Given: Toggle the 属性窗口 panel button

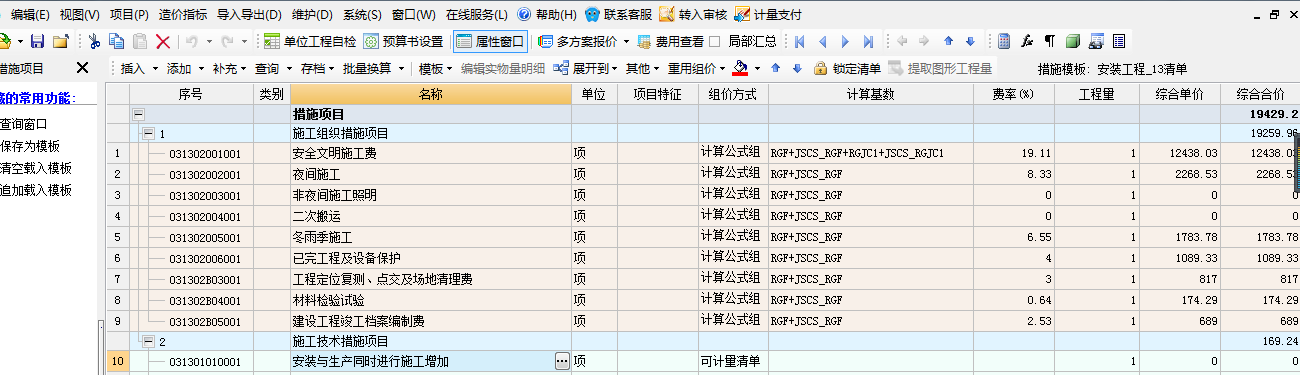Looking at the screenshot, I should (x=490, y=41).
